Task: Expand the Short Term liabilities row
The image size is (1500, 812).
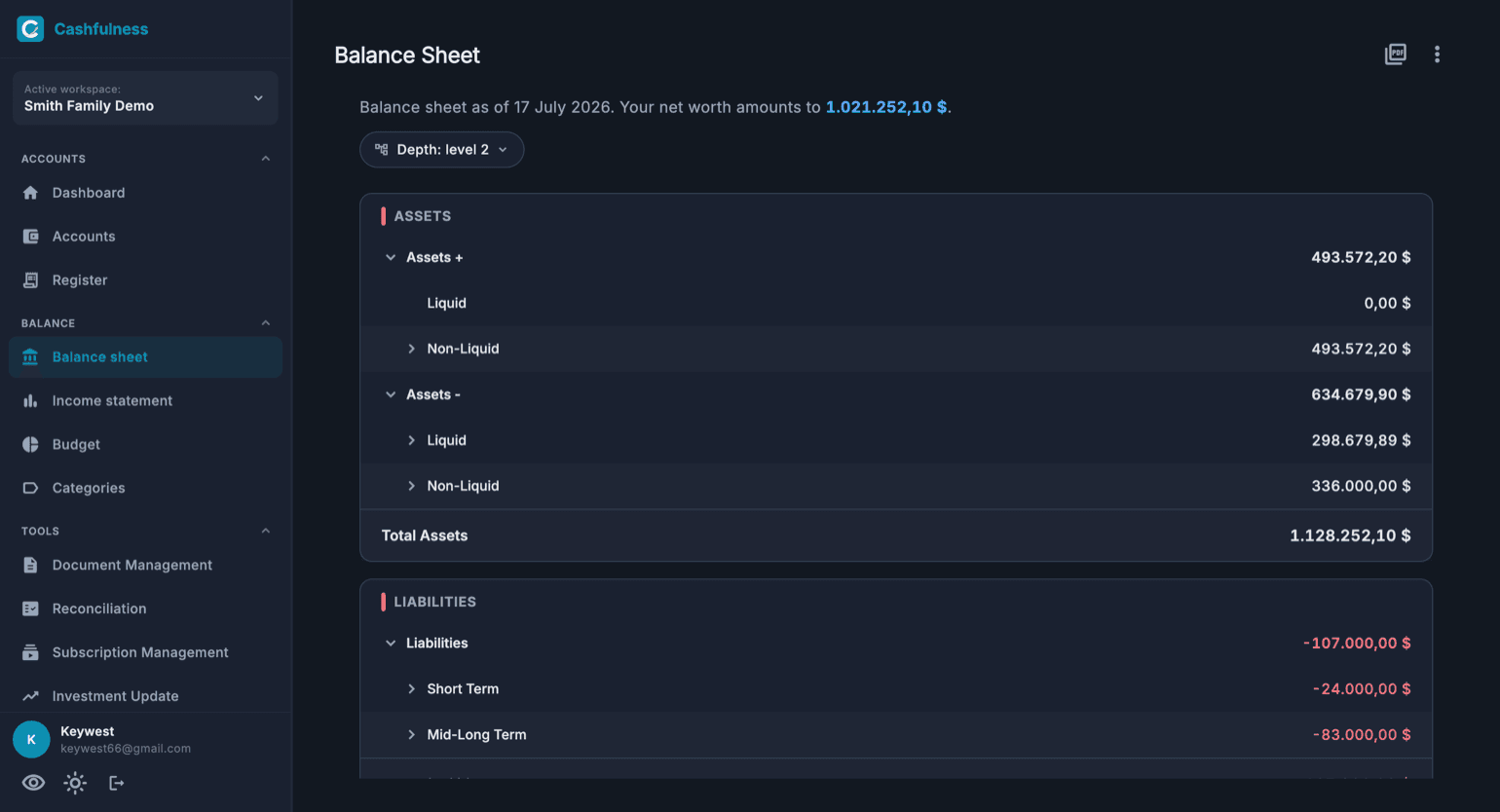Action: (x=411, y=688)
